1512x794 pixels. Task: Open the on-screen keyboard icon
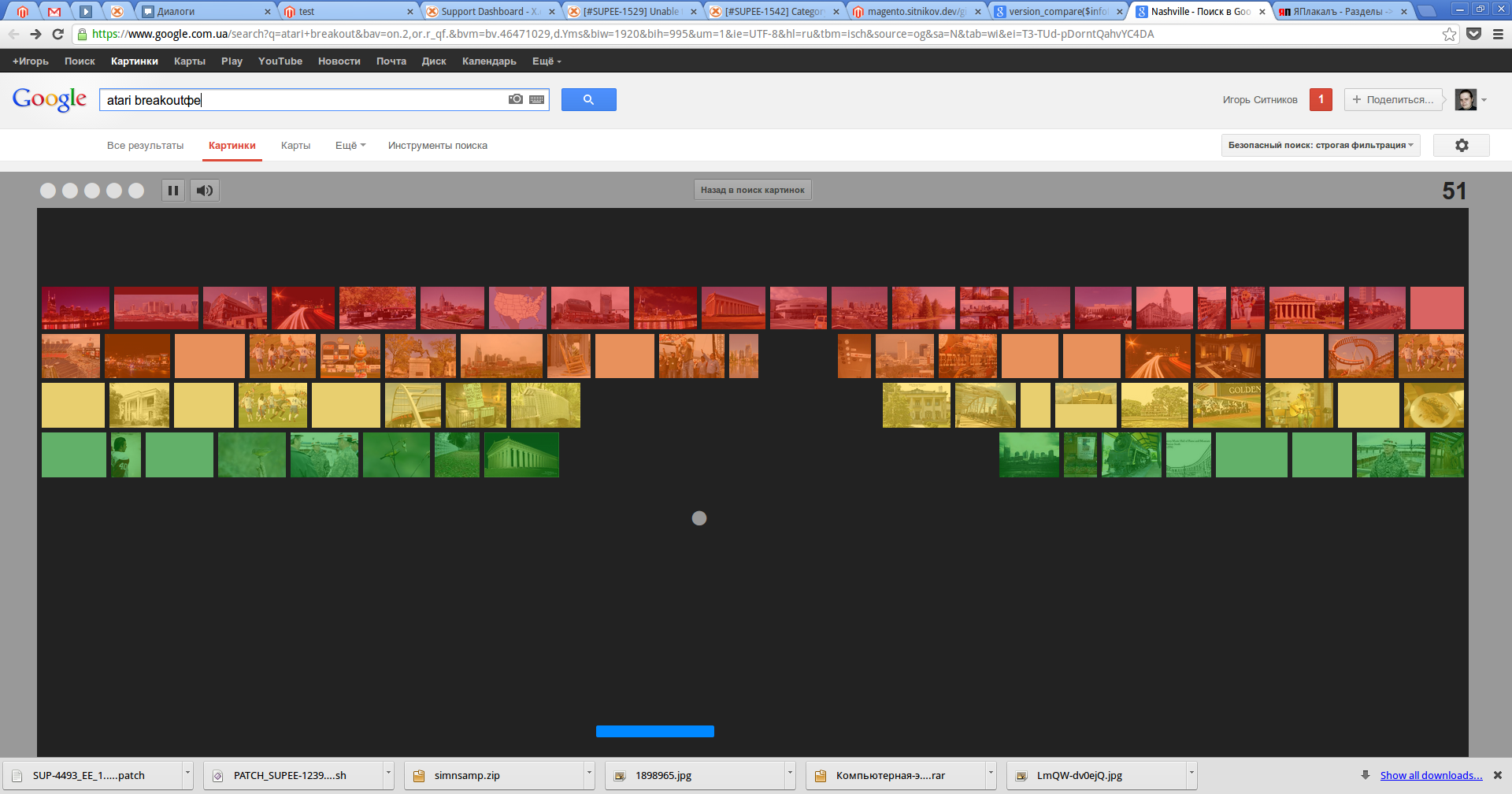tap(537, 99)
